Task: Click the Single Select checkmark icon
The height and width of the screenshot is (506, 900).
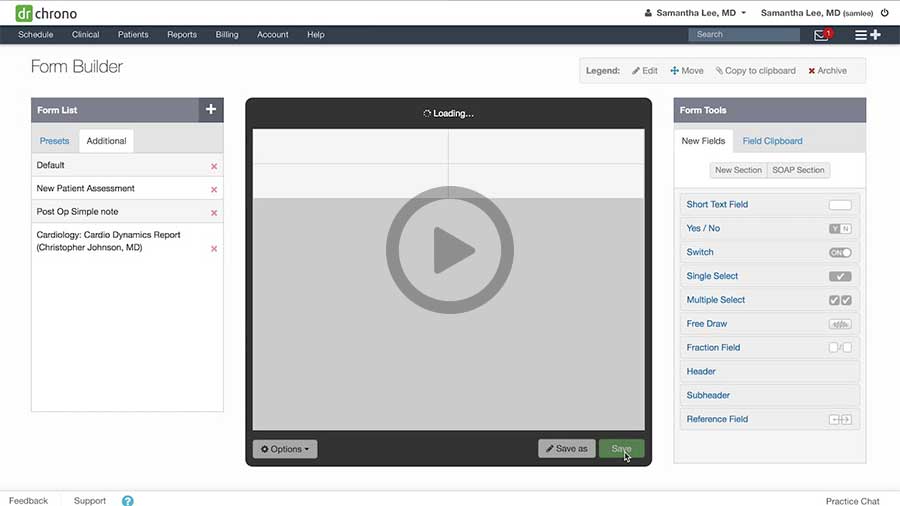Action: pyautogui.click(x=840, y=277)
